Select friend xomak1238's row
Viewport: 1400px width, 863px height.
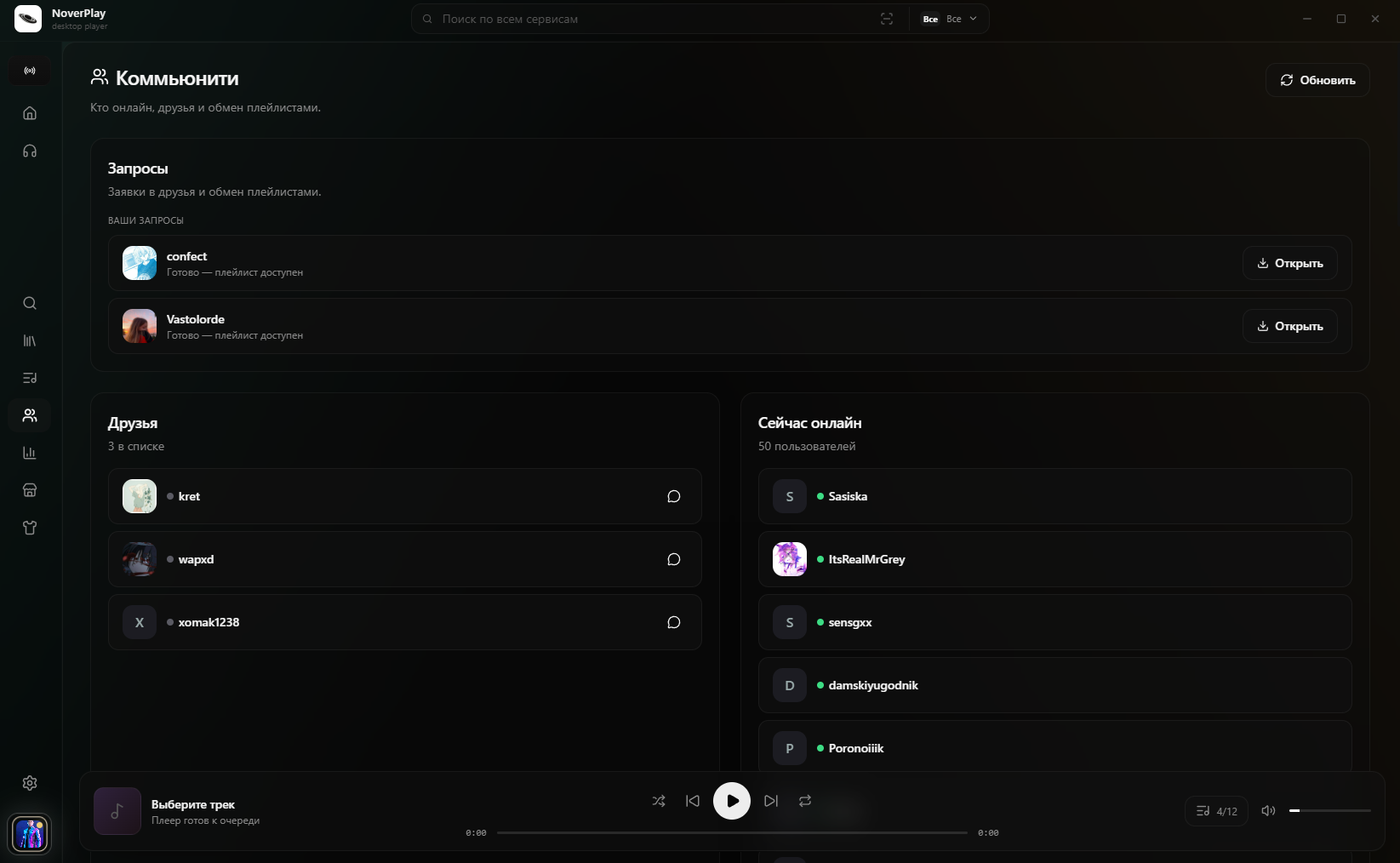405,622
